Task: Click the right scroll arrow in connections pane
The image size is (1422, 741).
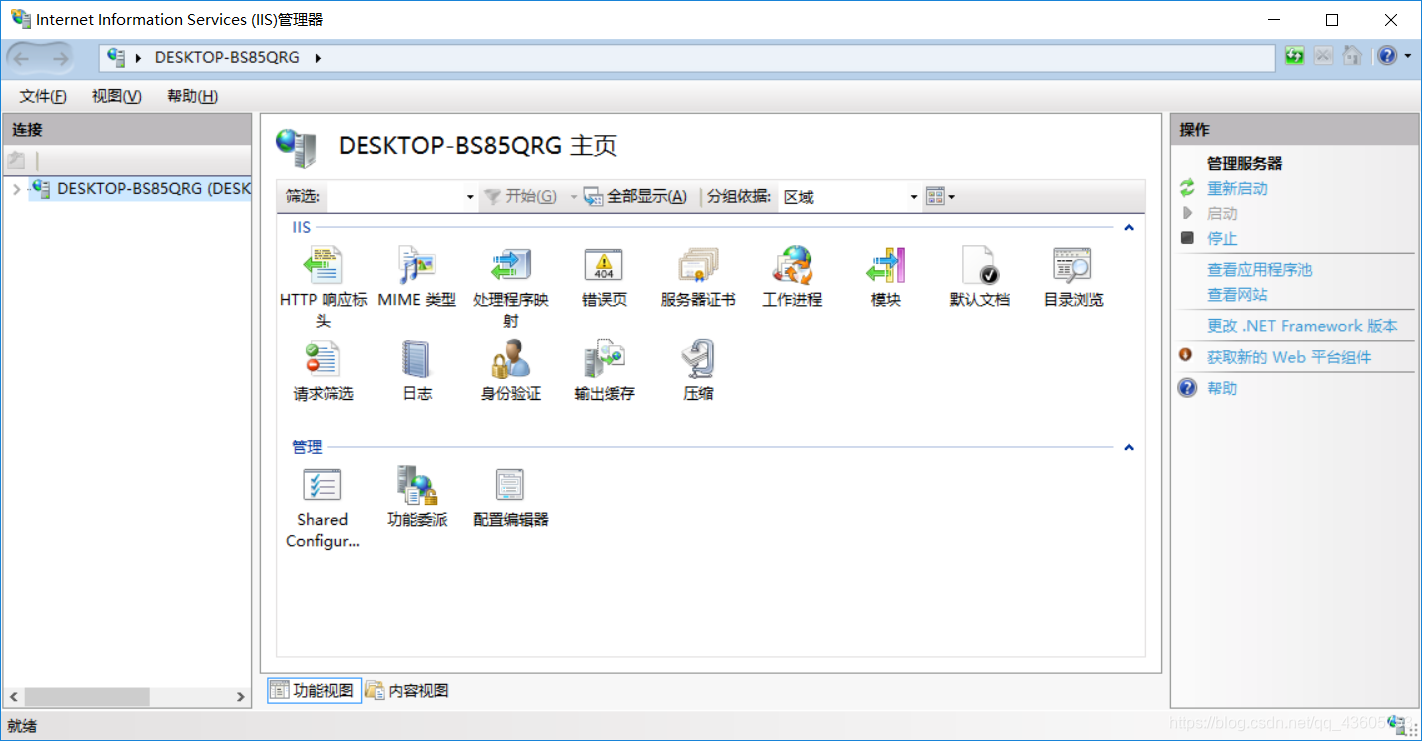Action: click(x=240, y=696)
